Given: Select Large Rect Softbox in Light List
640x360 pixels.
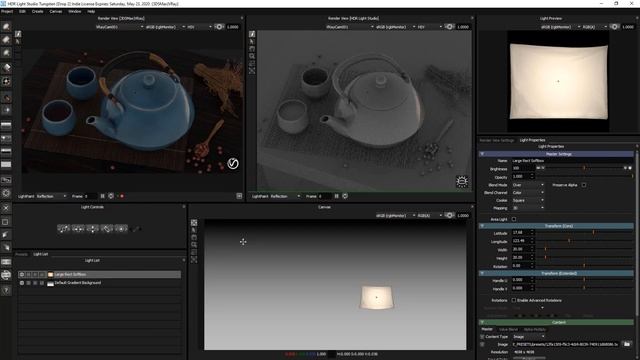Looking at the screenshot, I should [100, 275].
